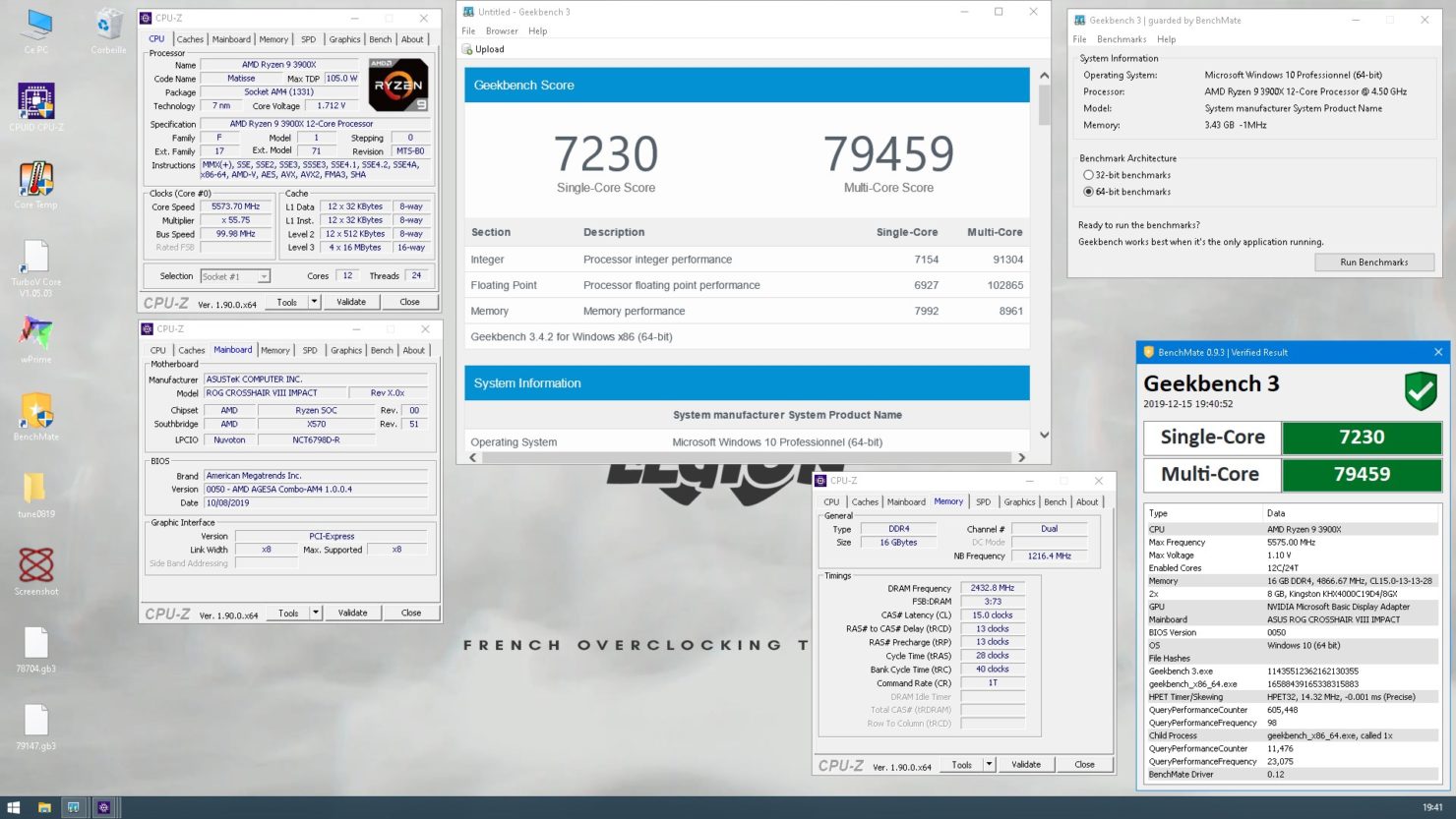Select the 32-bit benchmarks radio button
Screen dimensions: 1456x819
1089,174
